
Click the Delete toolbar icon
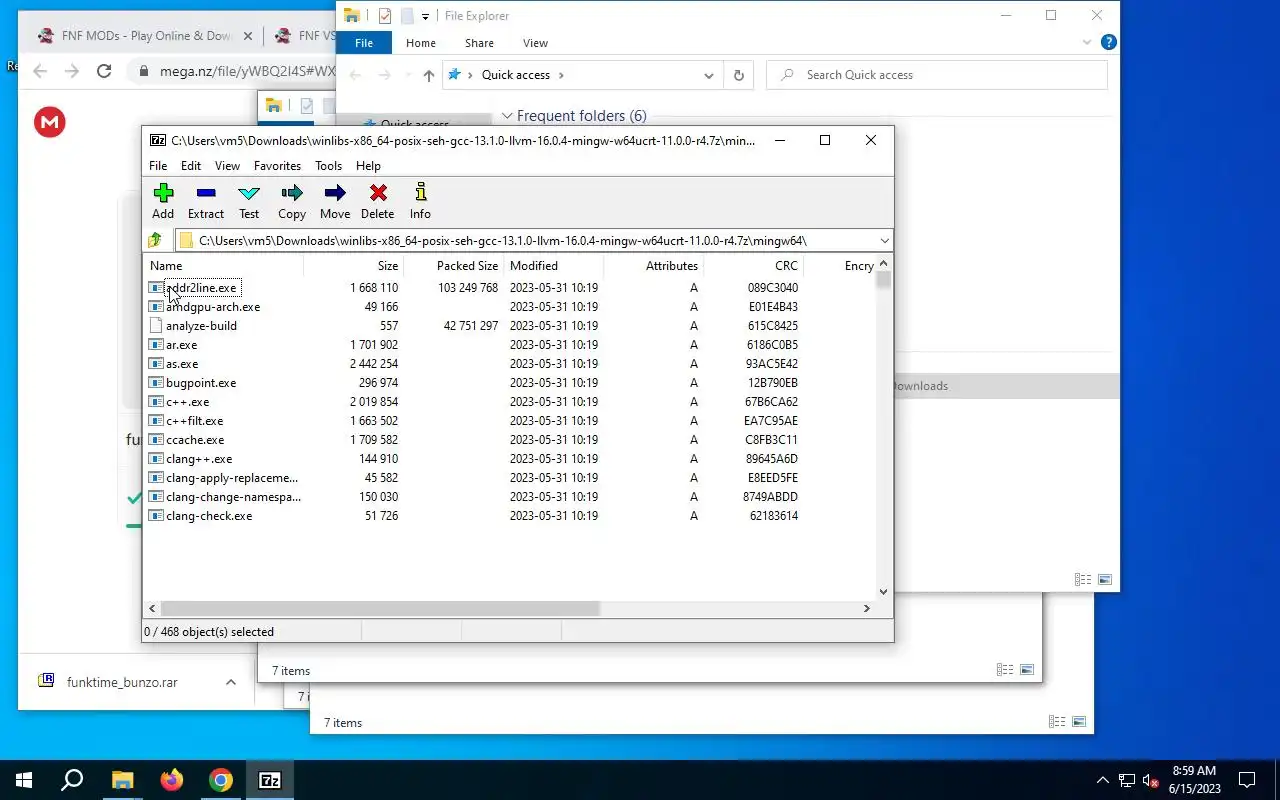point(377,201)
